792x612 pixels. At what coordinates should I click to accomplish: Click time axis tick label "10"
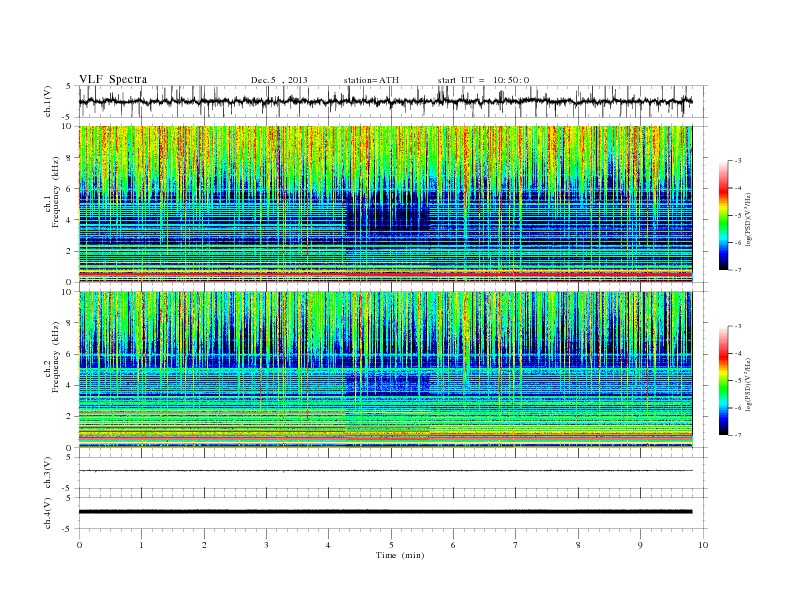(x=703, y=545)
